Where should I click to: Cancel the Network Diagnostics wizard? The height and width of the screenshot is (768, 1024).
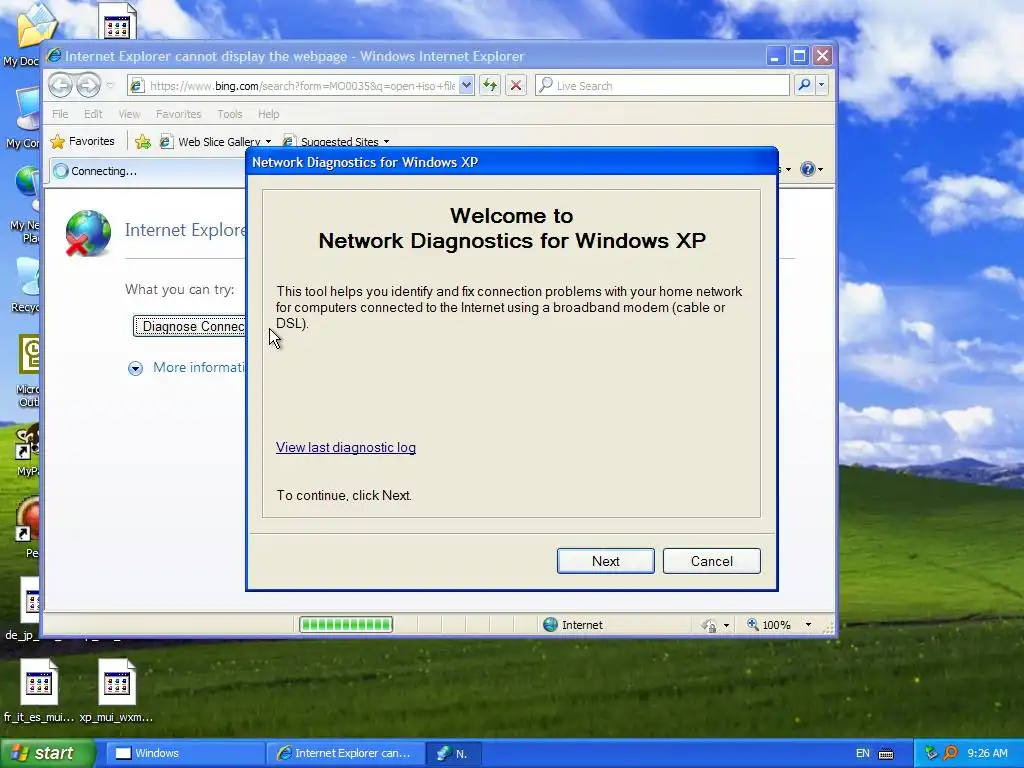click(x=711, y=561)
